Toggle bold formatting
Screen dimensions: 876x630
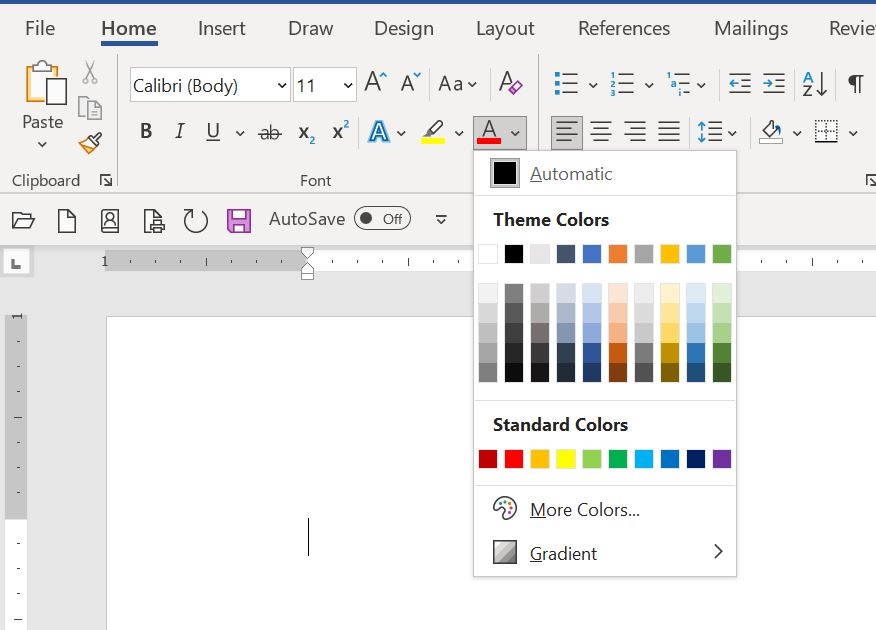coord(145,131)
